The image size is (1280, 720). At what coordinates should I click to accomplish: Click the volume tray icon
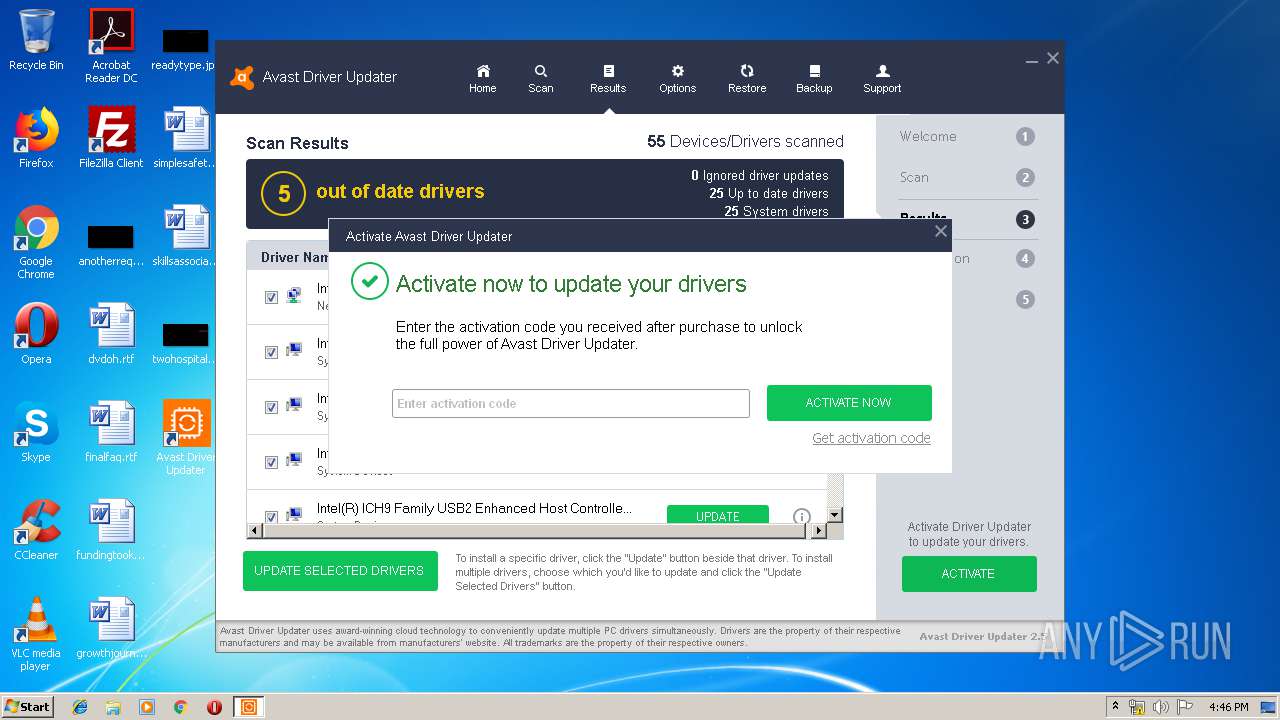tap(1161, 707)
